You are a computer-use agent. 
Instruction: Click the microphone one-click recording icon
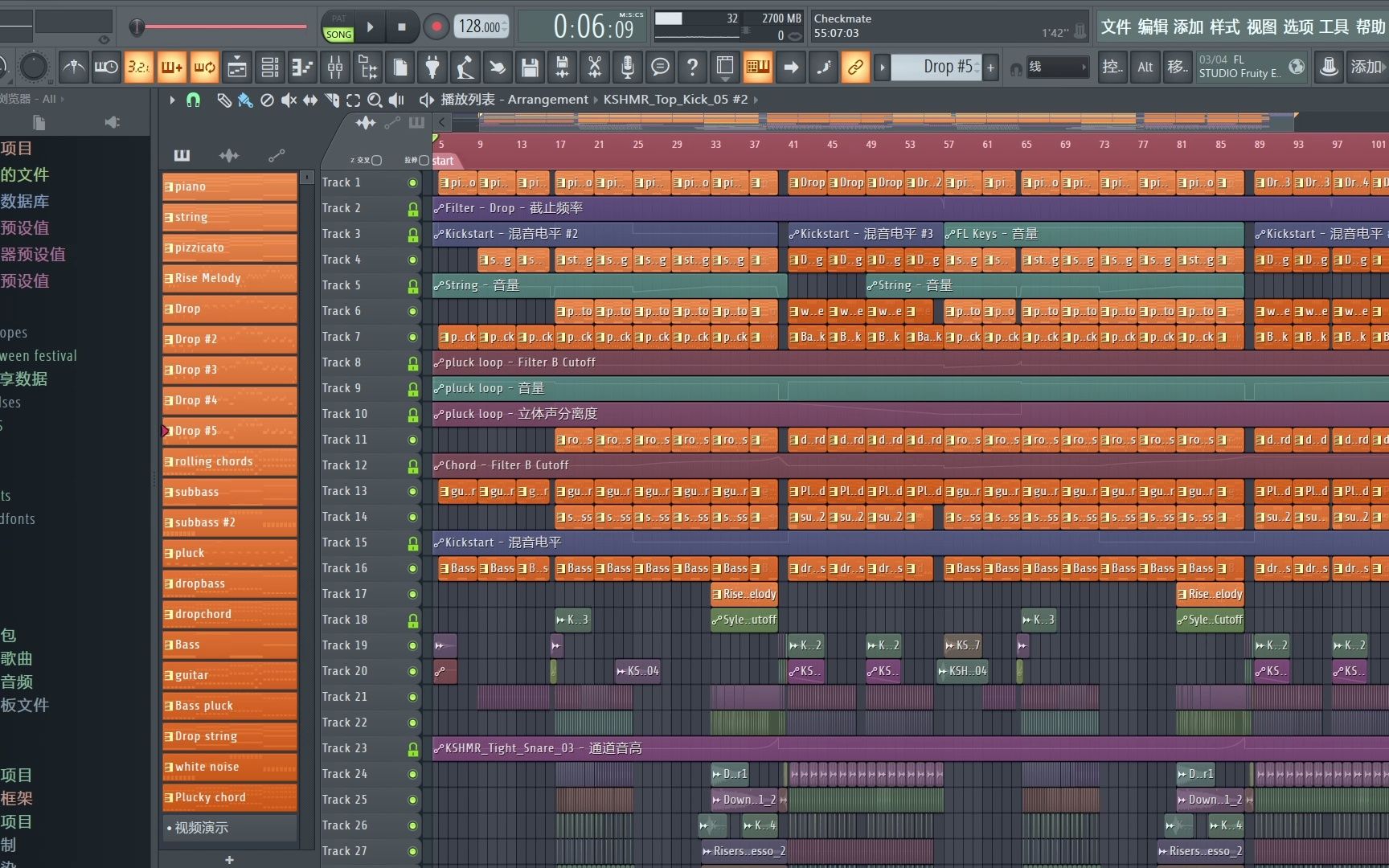(x=628, y=68)
